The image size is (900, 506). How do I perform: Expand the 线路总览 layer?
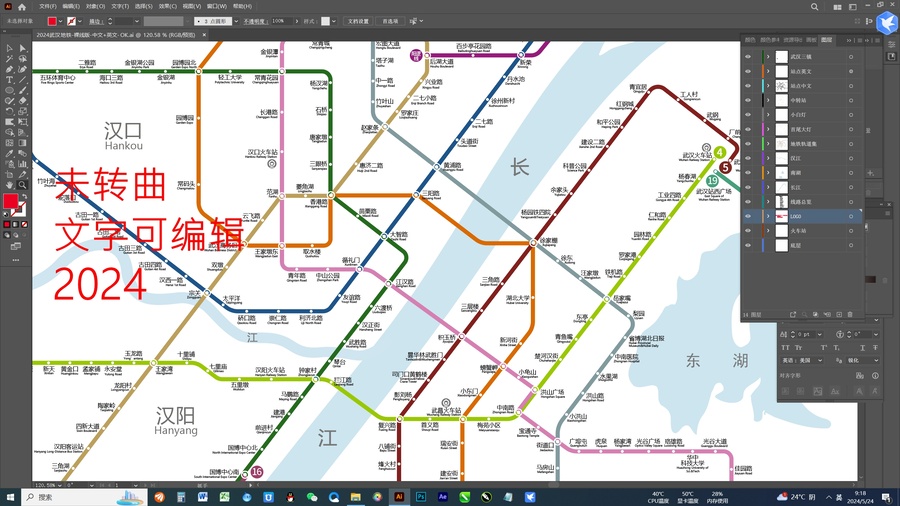(x=768, y=201)
